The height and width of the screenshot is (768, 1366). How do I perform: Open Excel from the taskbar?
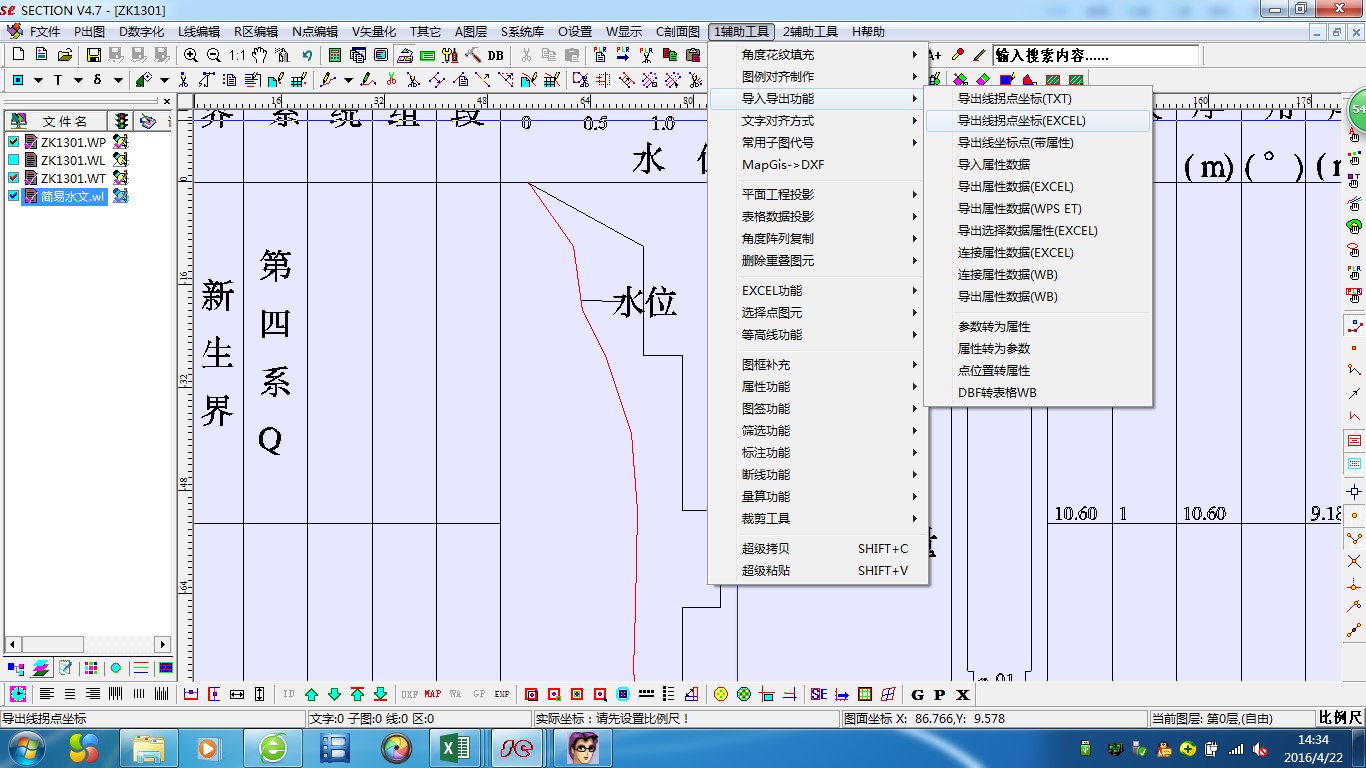click(x=457, y=748)
